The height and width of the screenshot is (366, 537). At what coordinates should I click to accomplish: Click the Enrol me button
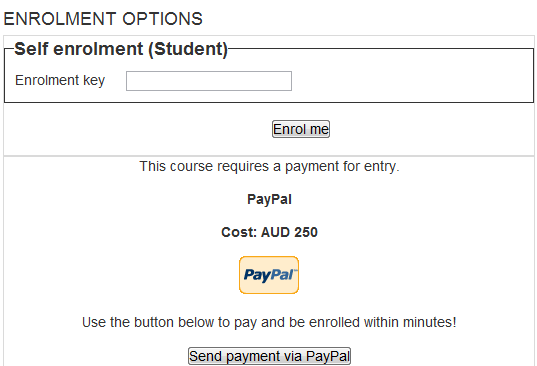[301, 129]
